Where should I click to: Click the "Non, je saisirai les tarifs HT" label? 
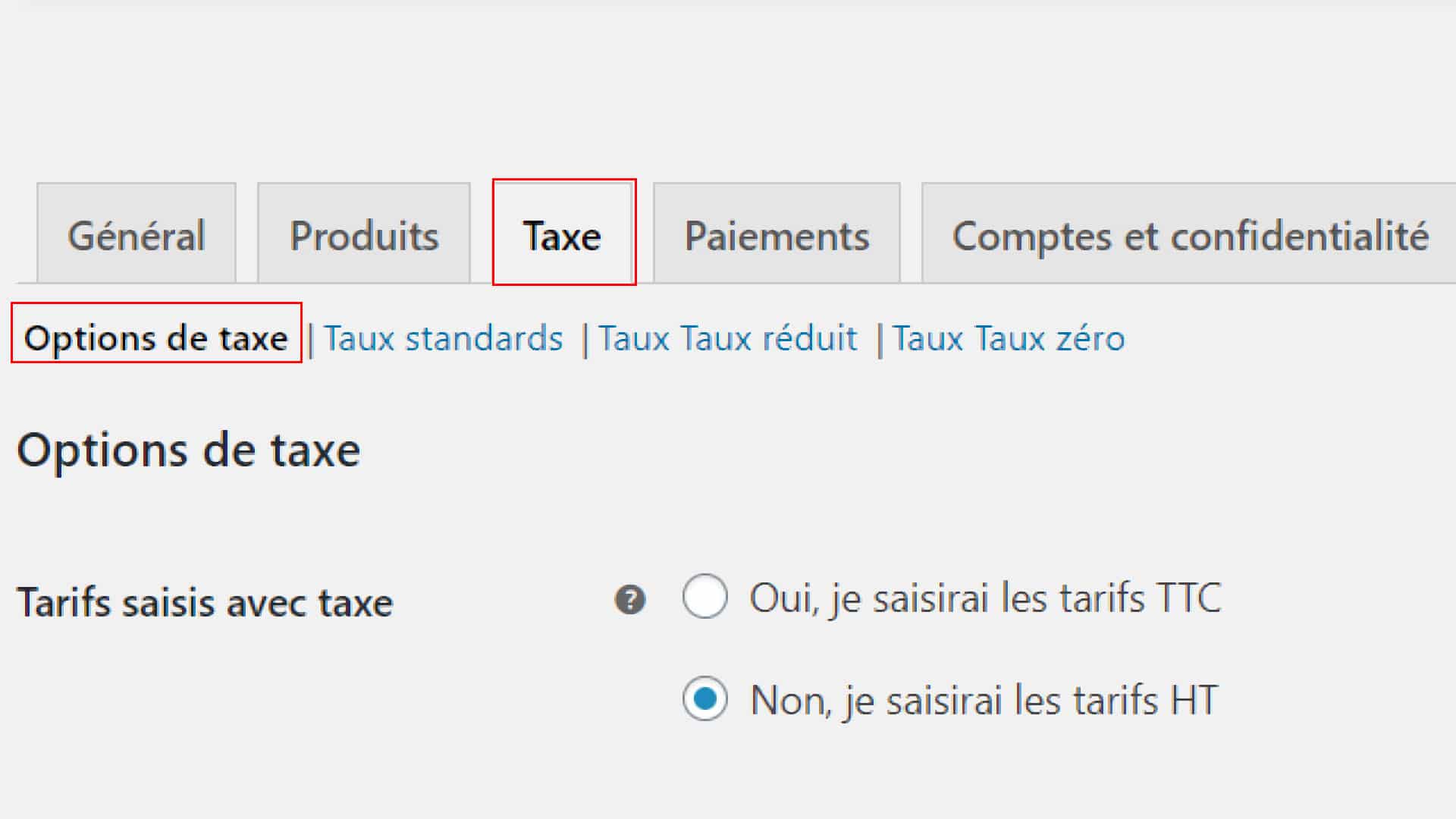(x=984, y=699)
